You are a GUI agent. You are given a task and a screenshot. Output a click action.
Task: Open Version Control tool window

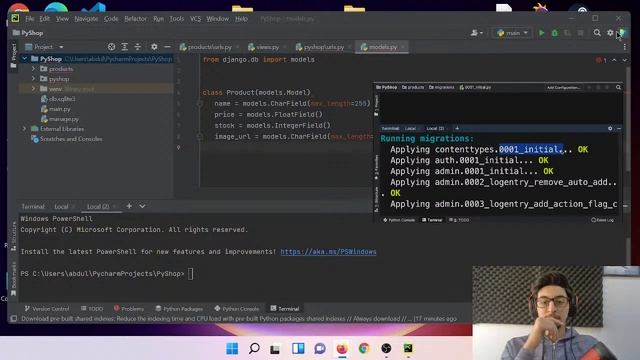47,309
